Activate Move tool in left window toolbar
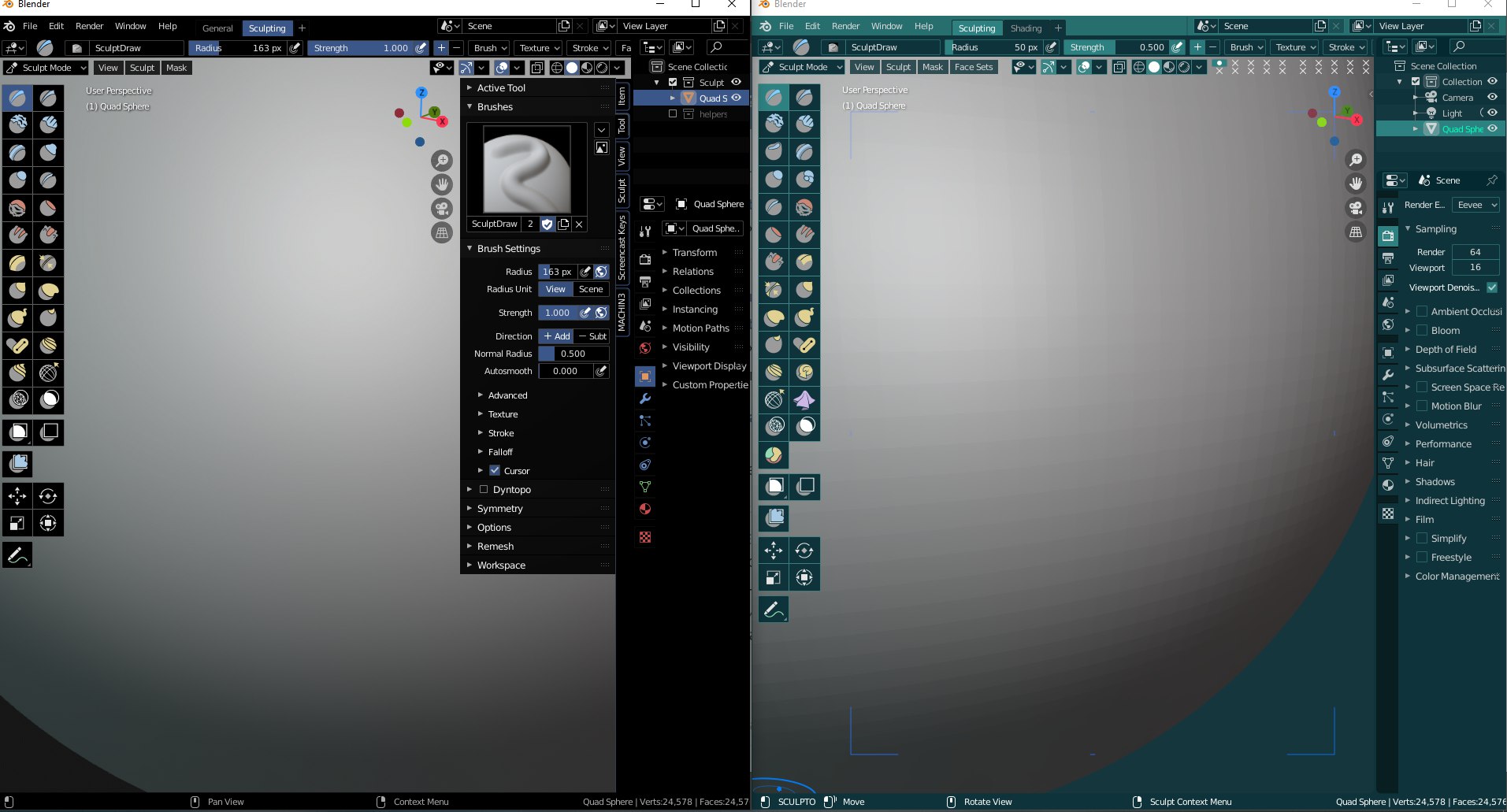Screen dimensions: 1507x812 pos(17,496)
